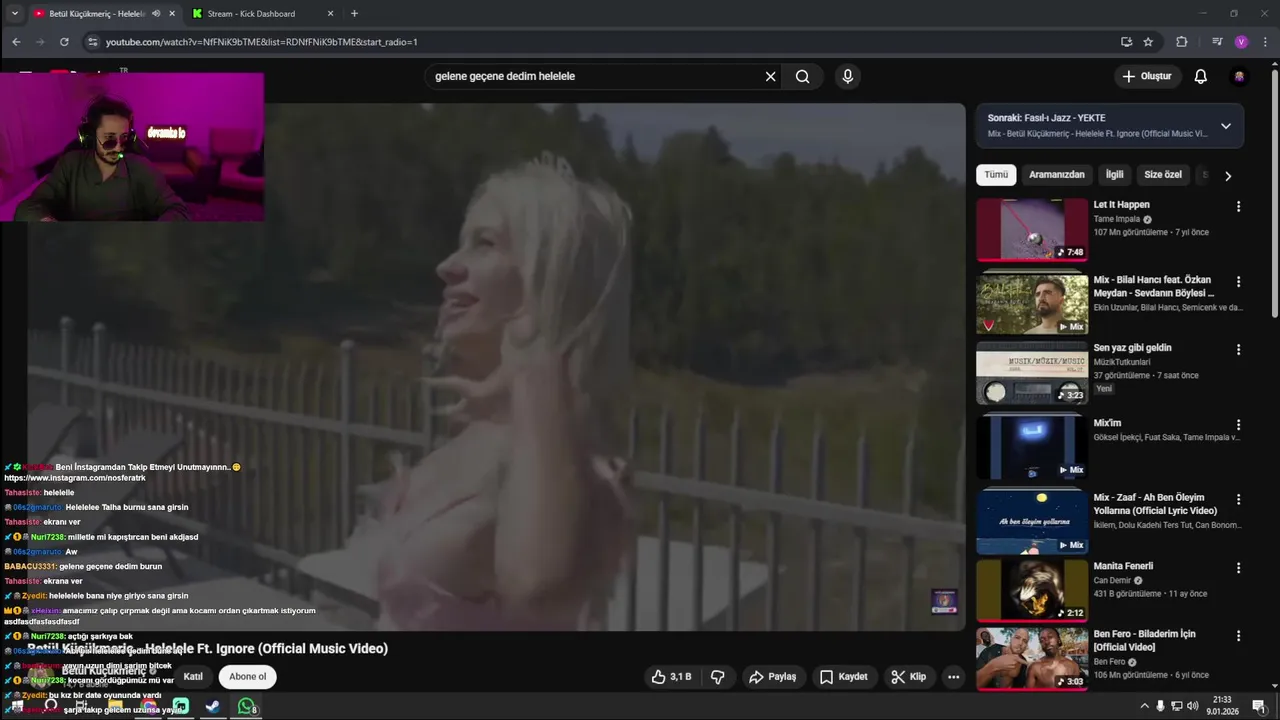Open Chrome three-dot menu
The width and height of the screenshot is (1280, 720).
click(x=1265, y=42)
